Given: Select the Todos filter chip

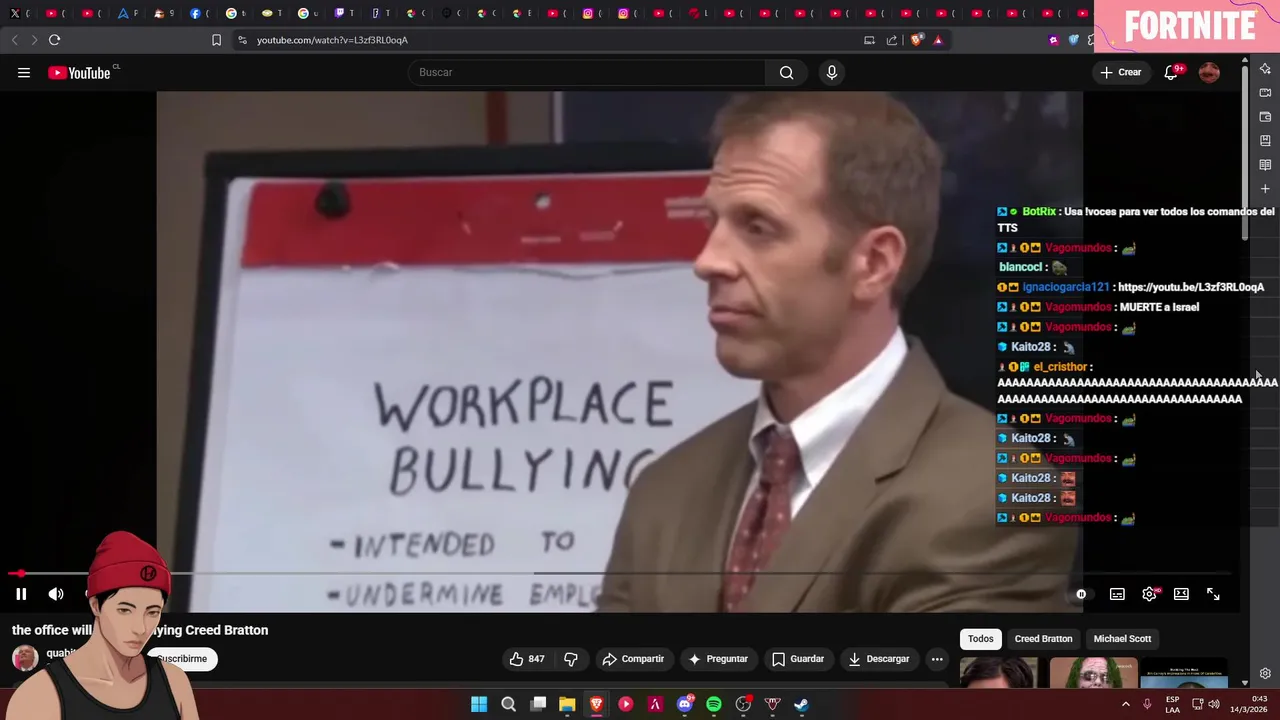Looking at the screenshot, I should coord(981,639).
